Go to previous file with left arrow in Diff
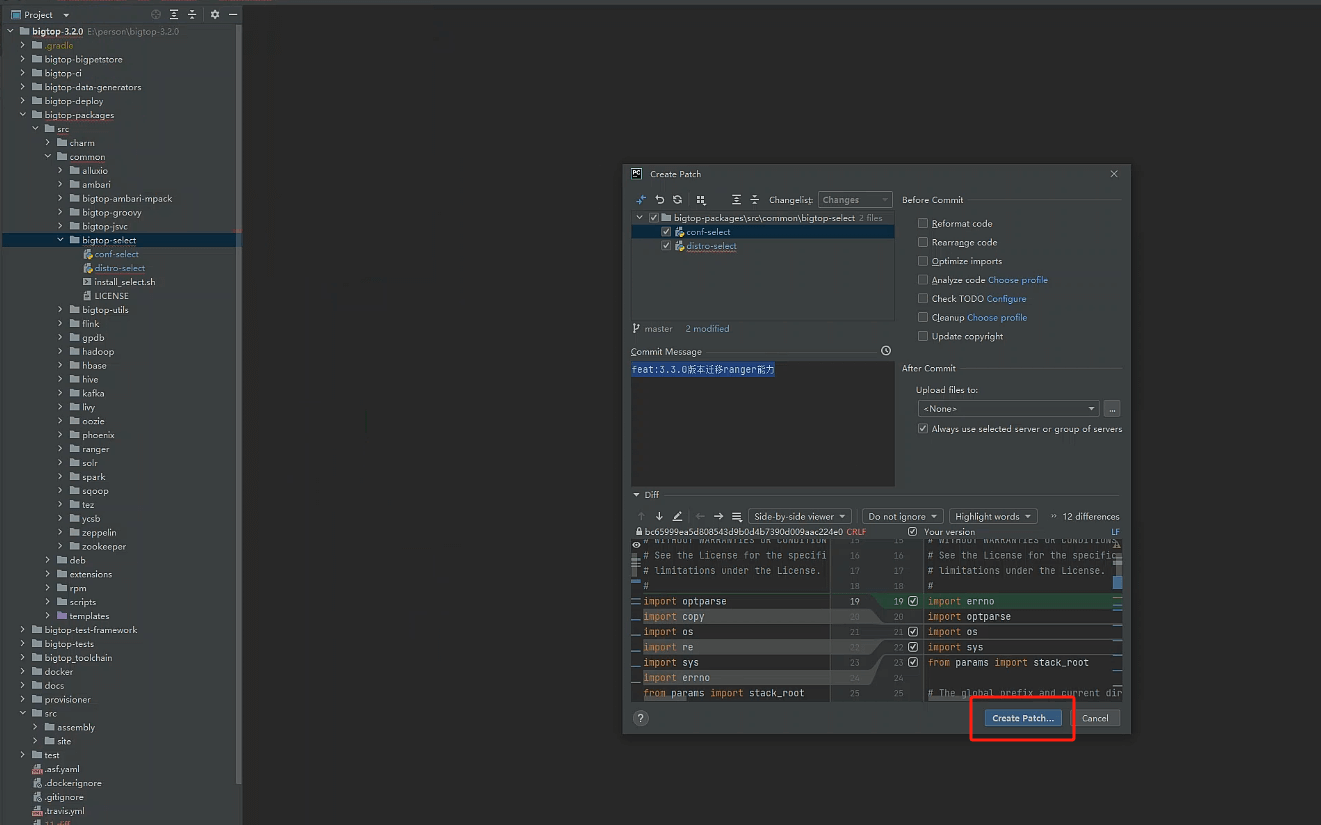The width and height of the screenshot is (1321, 825). [700, 516]
